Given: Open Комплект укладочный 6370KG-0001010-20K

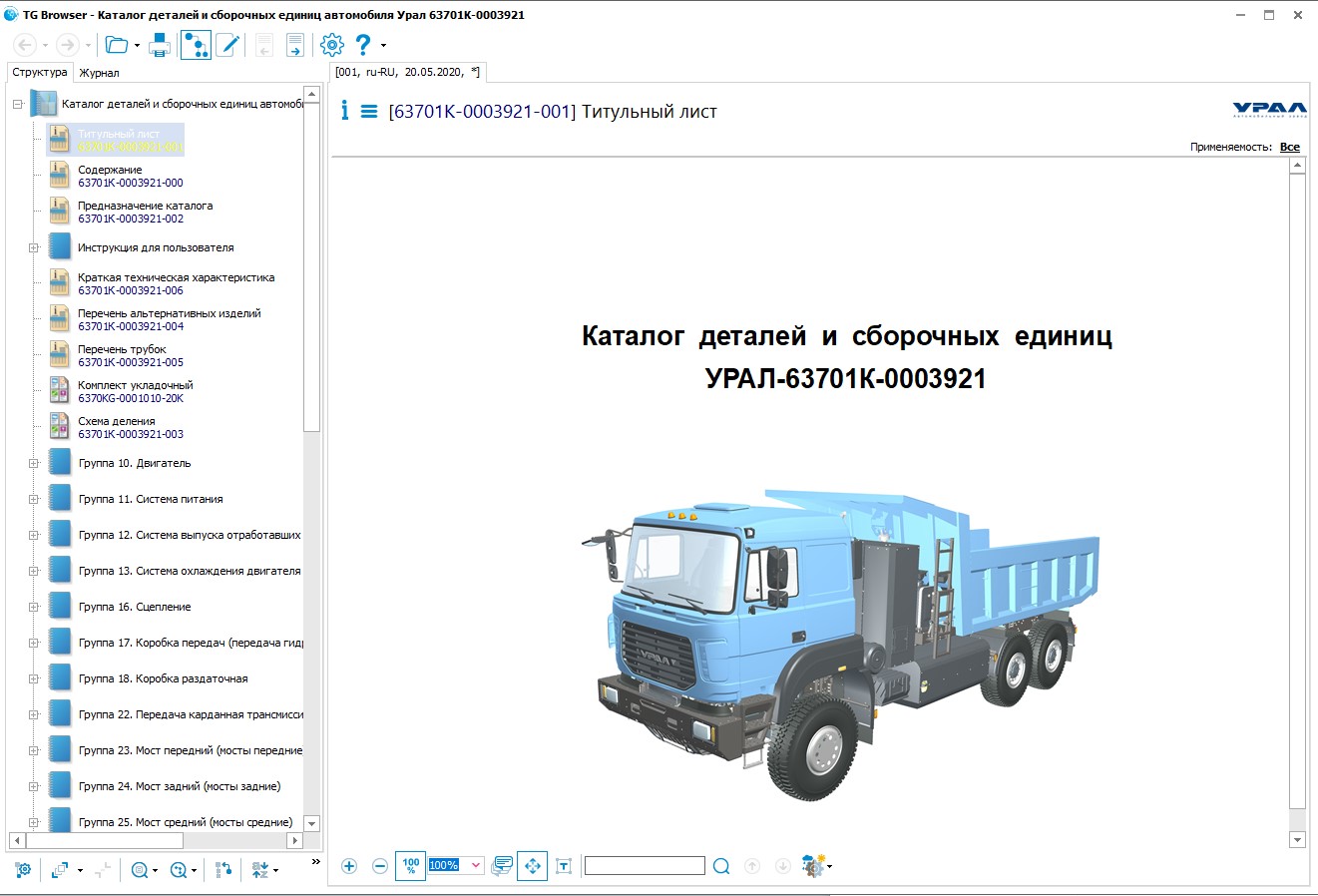Looking at the screenshot, I should 136,391.
